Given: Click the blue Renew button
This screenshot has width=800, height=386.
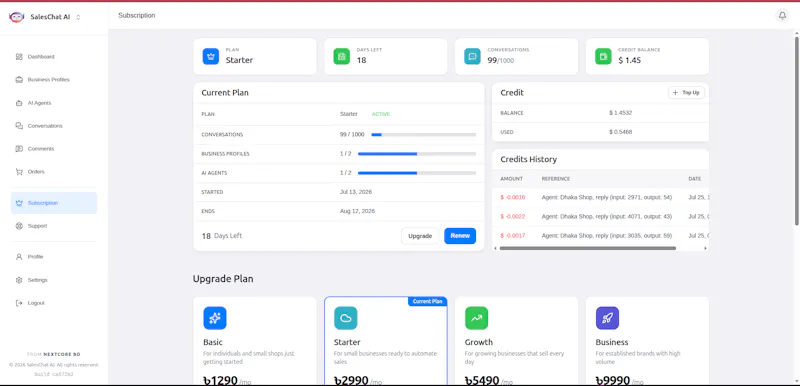Looking at the screenshot, I should (x=460, y=236).
